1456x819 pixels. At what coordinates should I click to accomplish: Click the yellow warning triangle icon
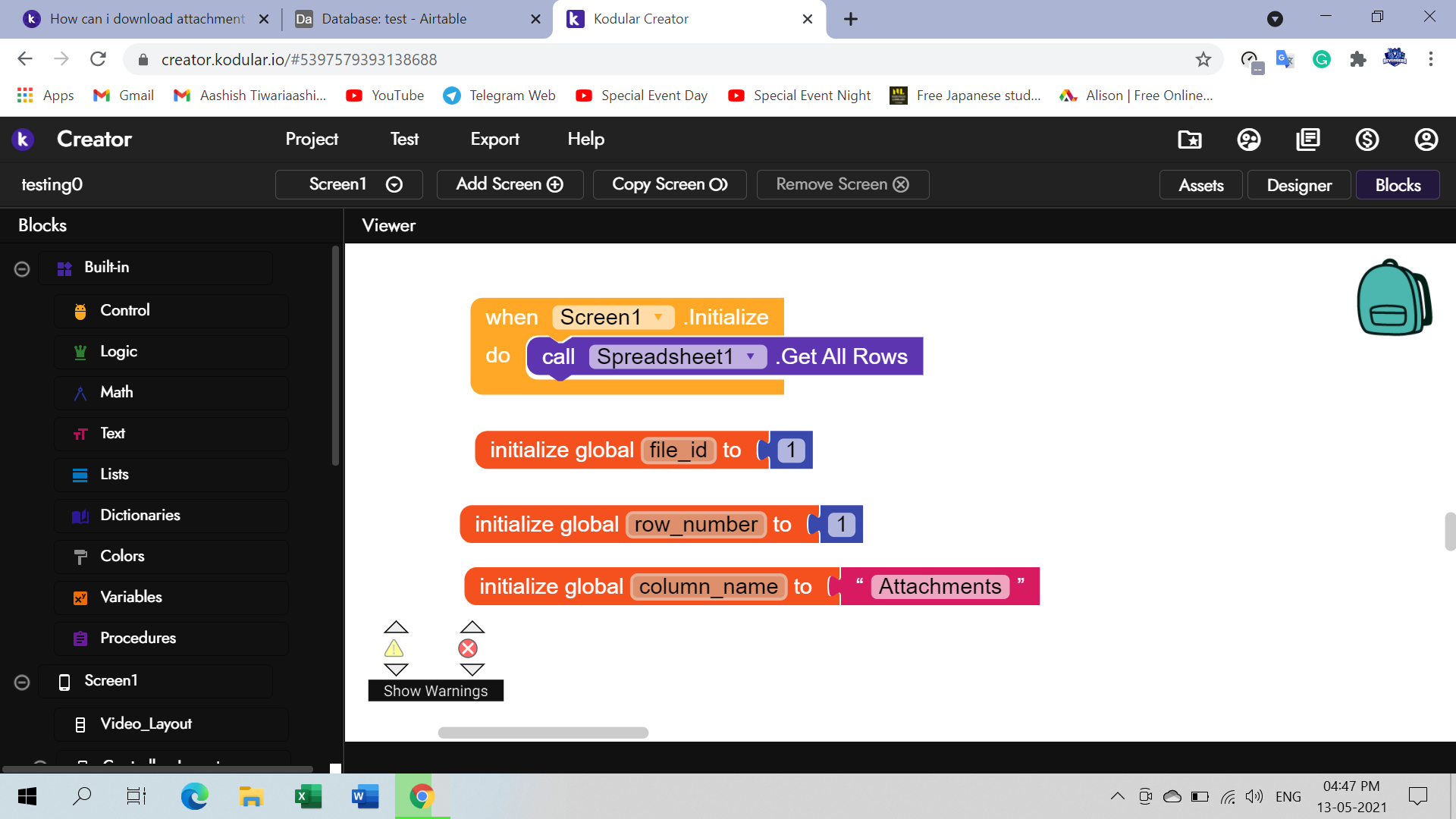pos(394,648)
